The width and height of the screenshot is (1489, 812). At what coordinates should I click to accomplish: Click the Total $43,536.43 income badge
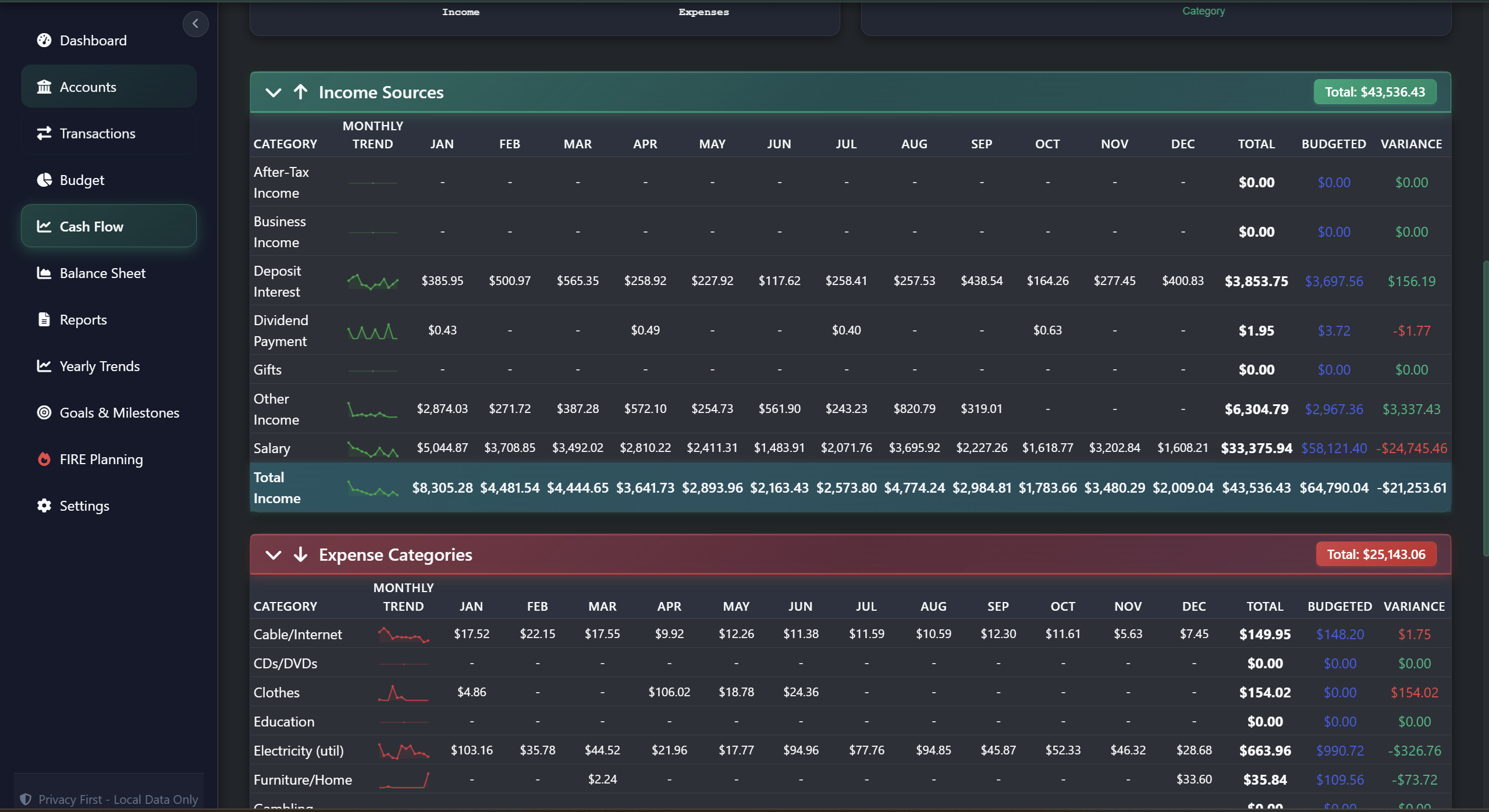click(x=1374, y=91)
